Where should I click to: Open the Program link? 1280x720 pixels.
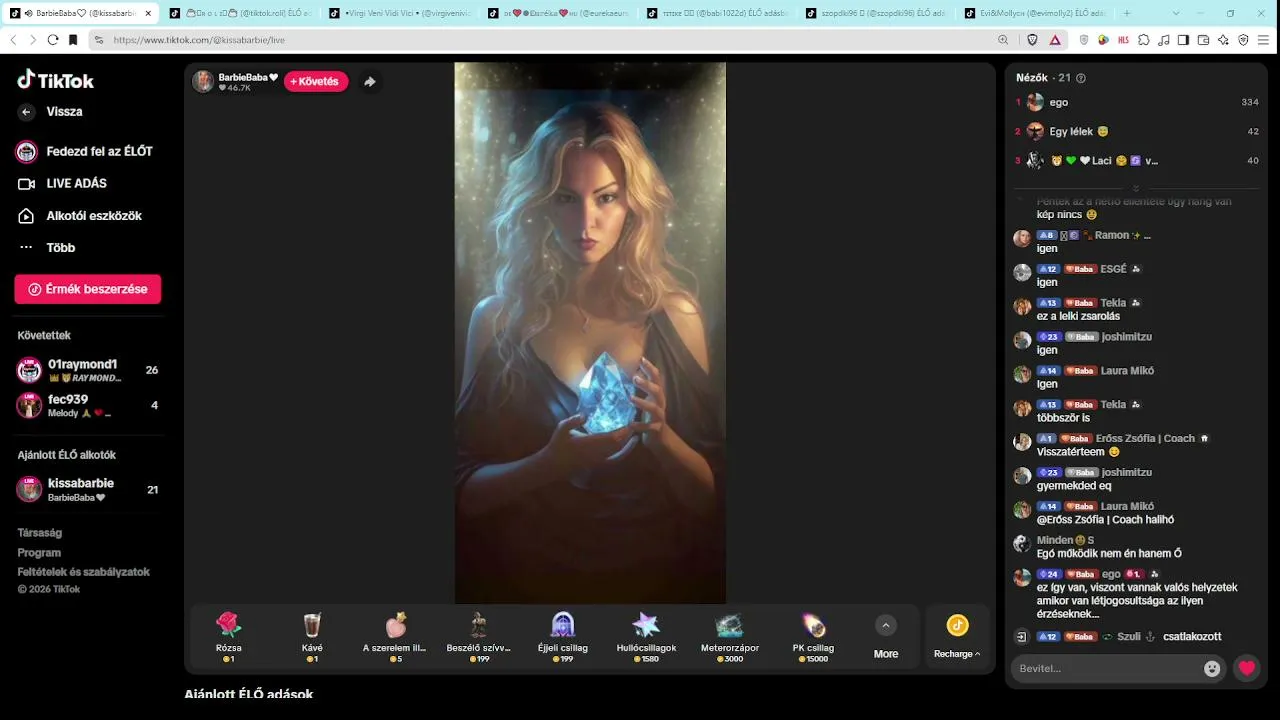(x=39, y=552)
